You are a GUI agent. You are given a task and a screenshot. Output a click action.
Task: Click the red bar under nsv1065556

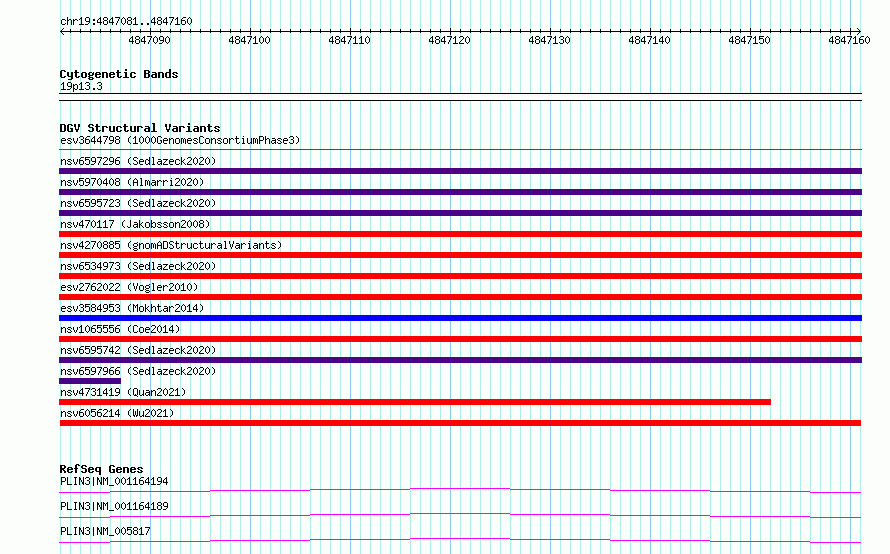[460, 339]
